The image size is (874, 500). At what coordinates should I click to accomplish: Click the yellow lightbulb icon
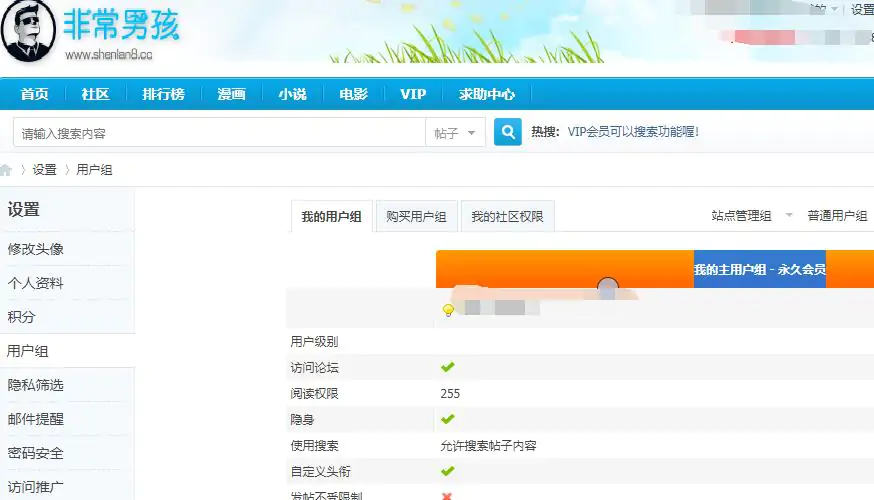[448, 310]
